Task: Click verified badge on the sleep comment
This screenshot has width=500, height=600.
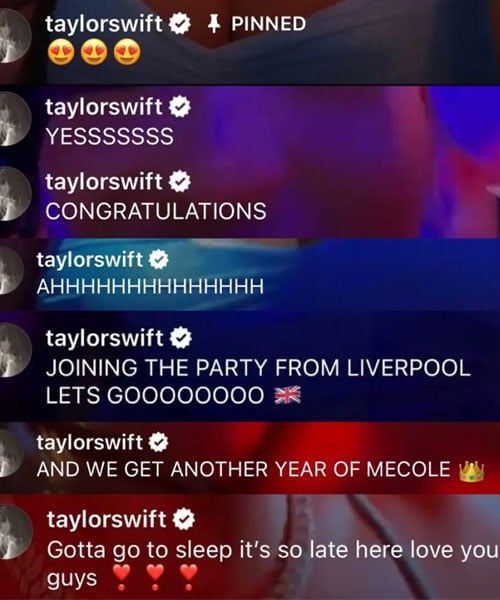Action: (184, 519)
